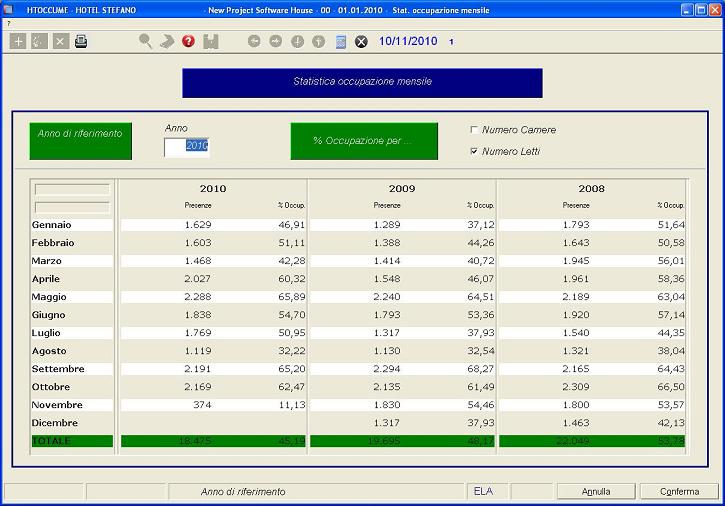Click Ottobre 2008 presenze value 2.309
The height and width of the screenshot is (506, 725).
[576, 387]
